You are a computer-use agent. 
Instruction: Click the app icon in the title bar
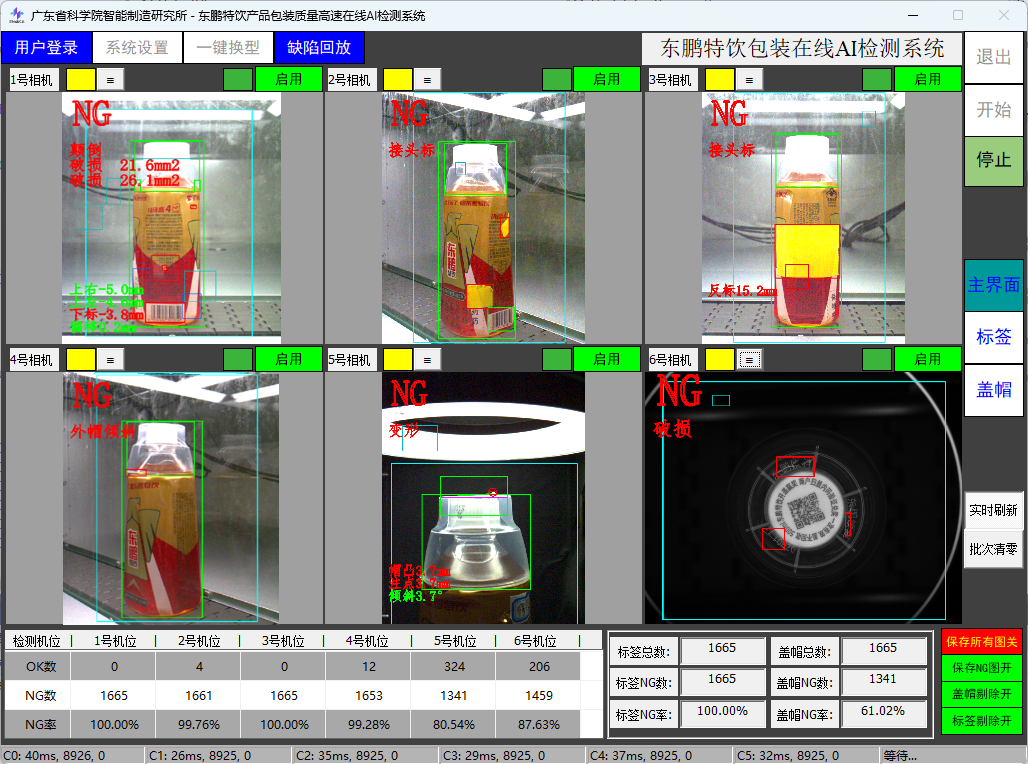coord(16,15)
